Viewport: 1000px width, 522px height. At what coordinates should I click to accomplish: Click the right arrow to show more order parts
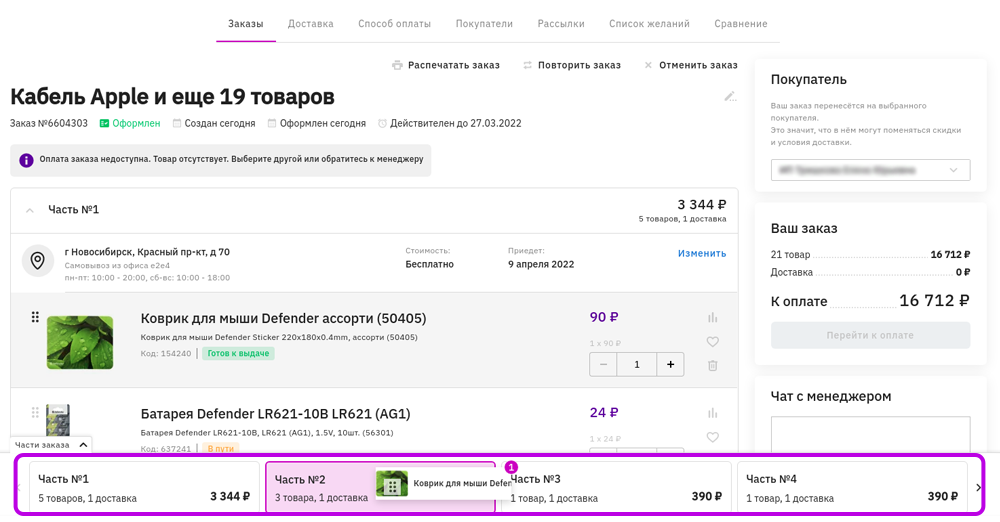pos(978,488)
